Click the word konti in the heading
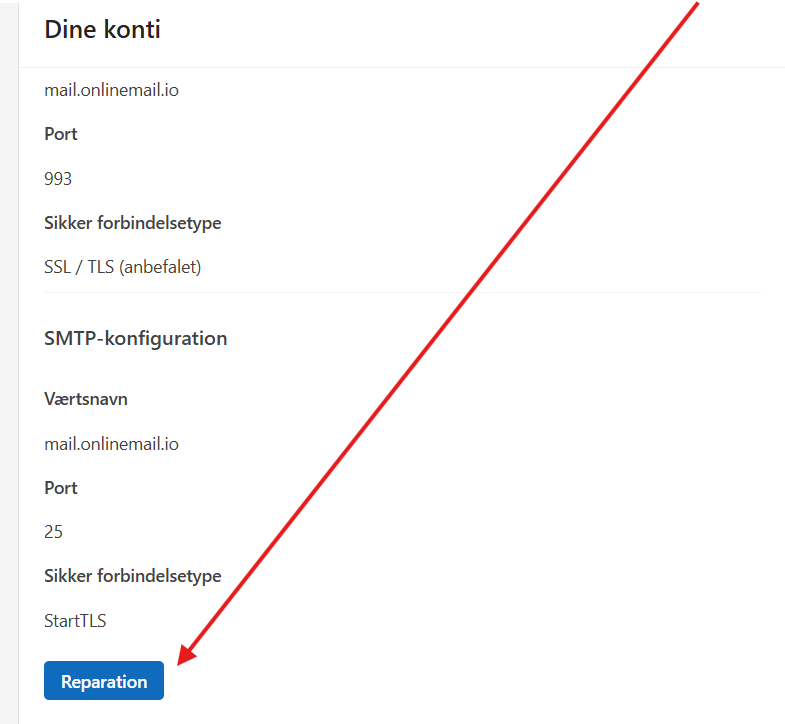The width and height of the screenshot is (785, 724). [133, 29]
